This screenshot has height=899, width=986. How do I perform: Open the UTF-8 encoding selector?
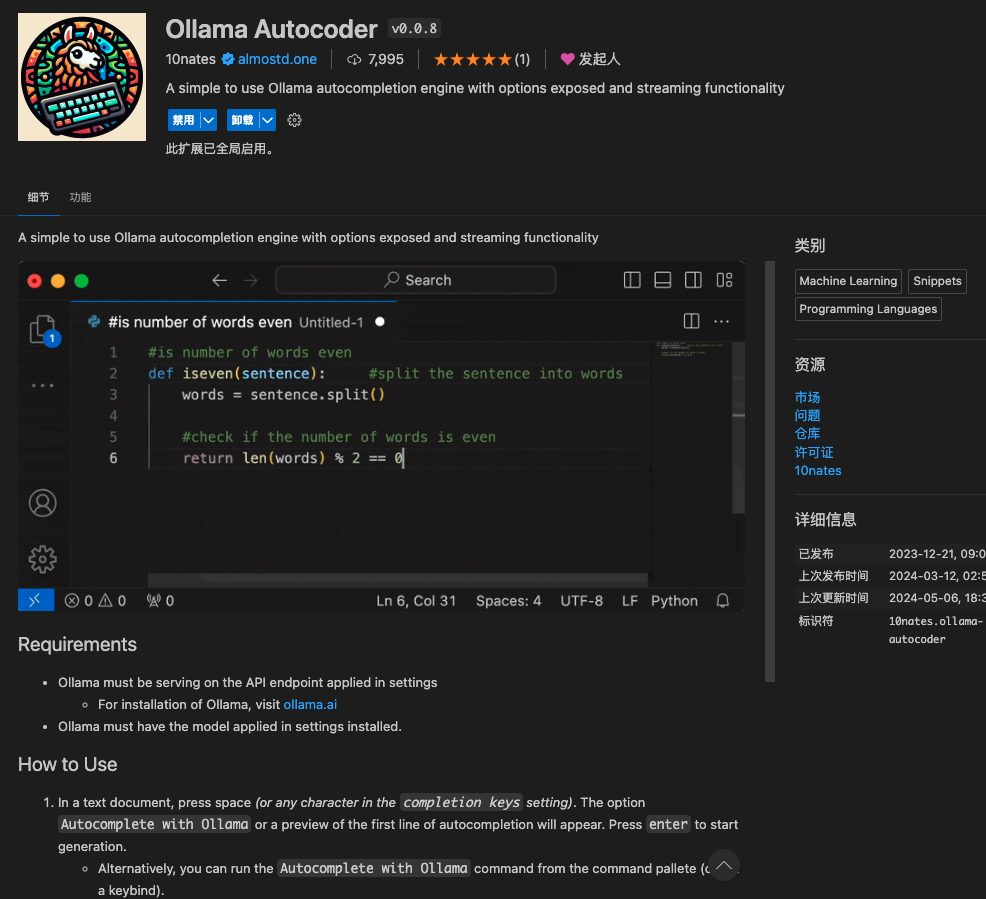582,601
